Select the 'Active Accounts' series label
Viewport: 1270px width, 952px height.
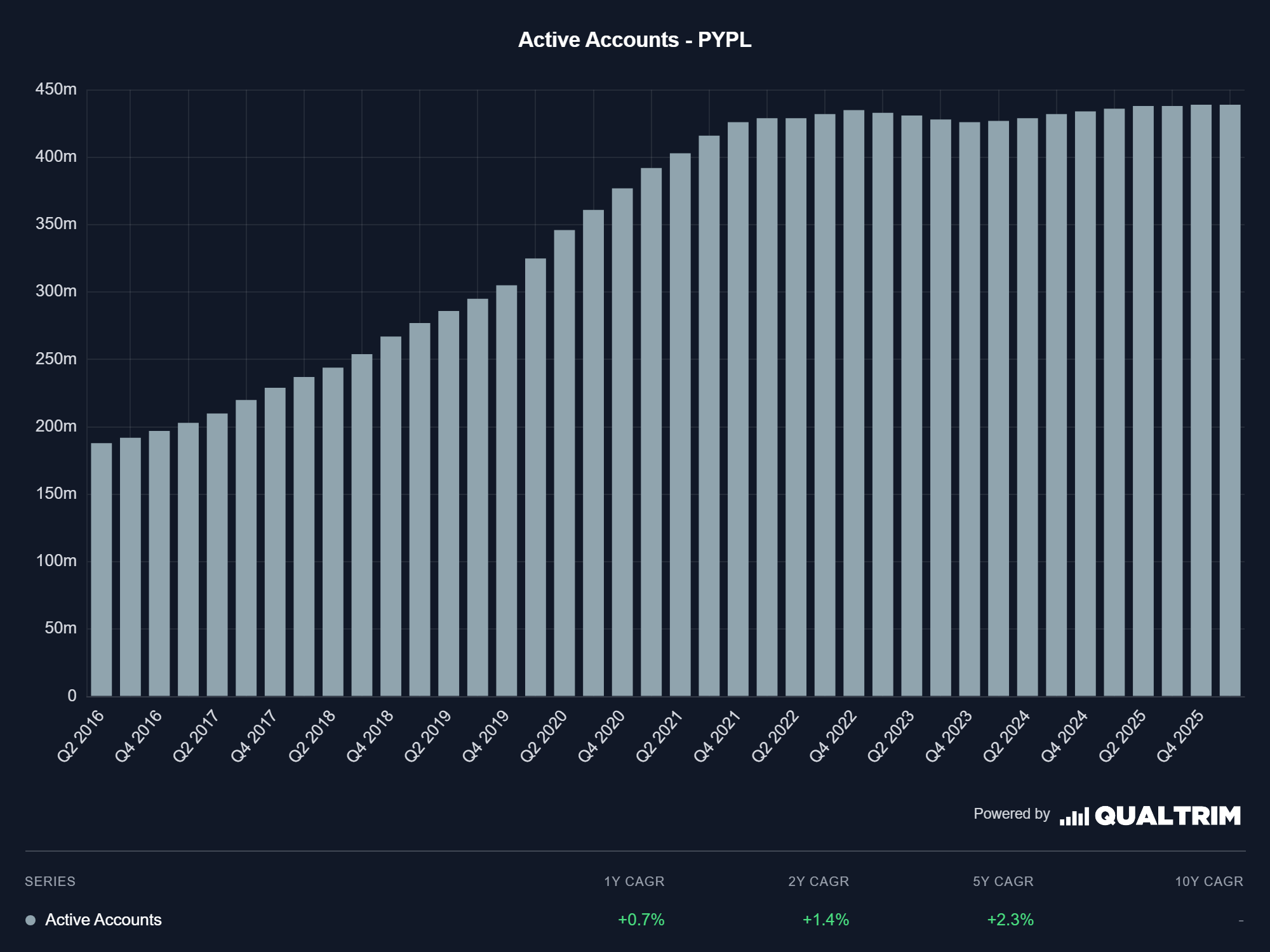pos(104,920)
